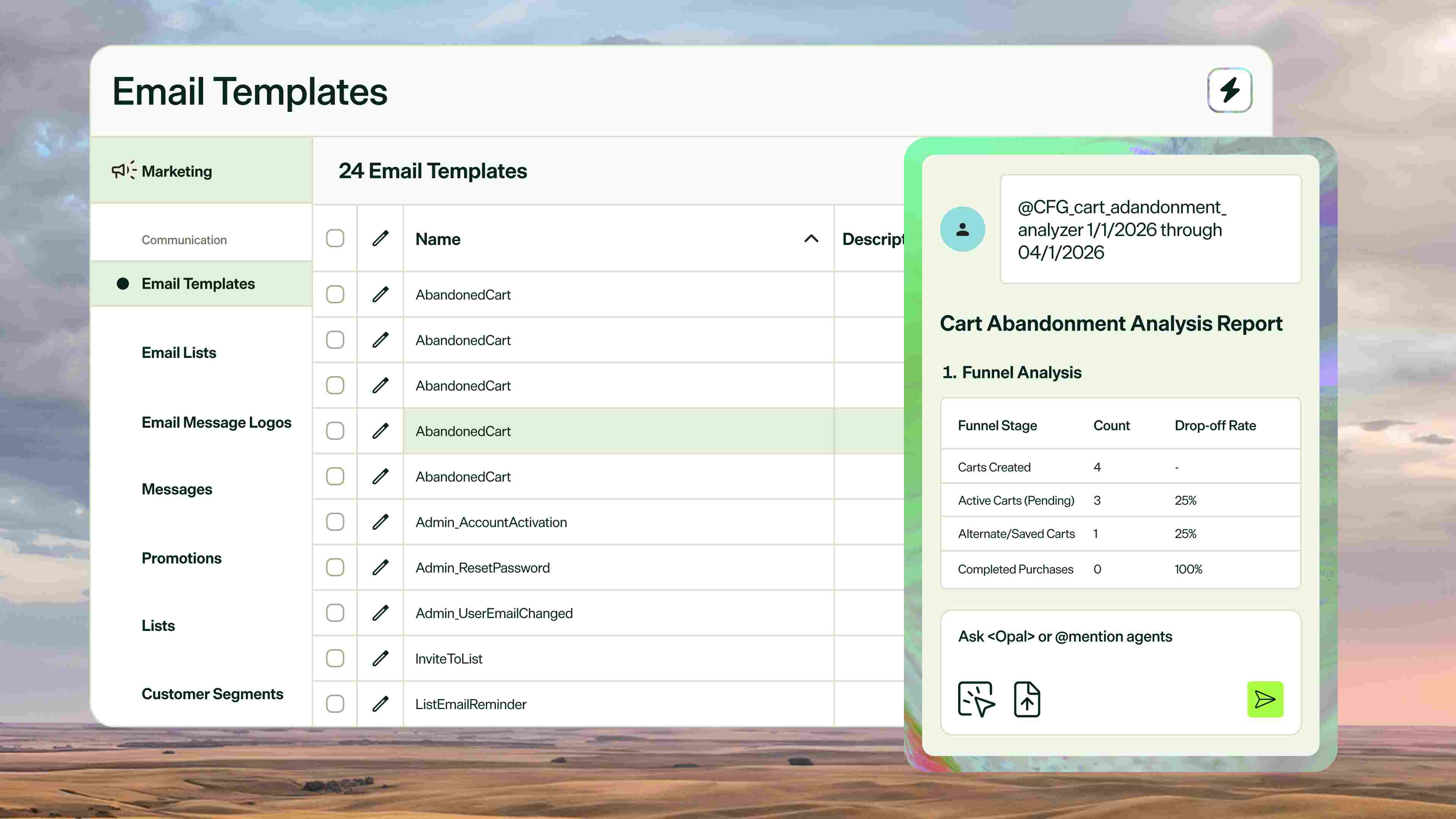Click the Communication section label
The width and height of the screenshot is (1456, 819).
coord(184,240)
